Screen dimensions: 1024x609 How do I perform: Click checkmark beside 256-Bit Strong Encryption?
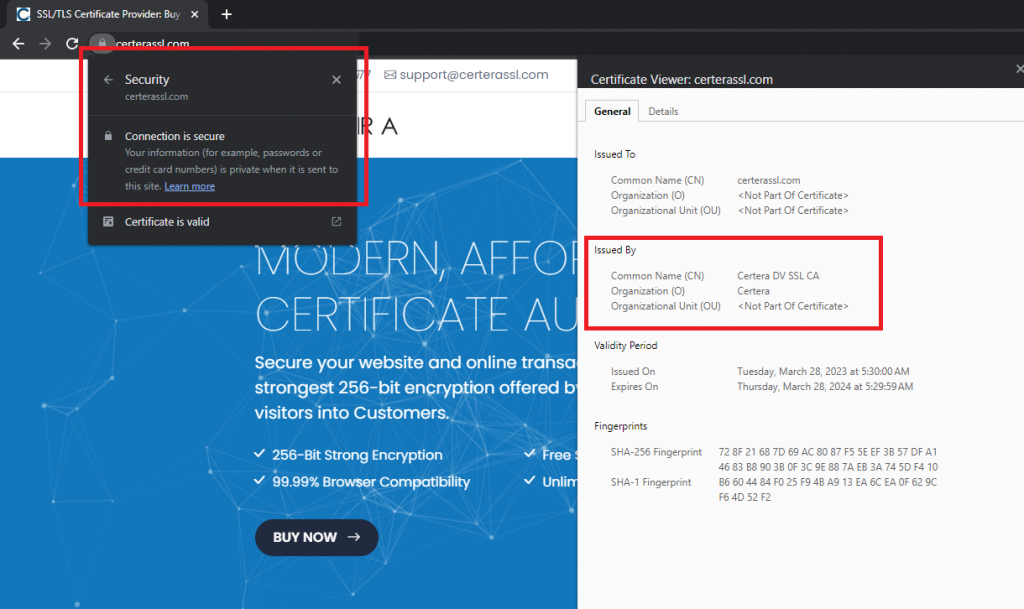point(259,454)
